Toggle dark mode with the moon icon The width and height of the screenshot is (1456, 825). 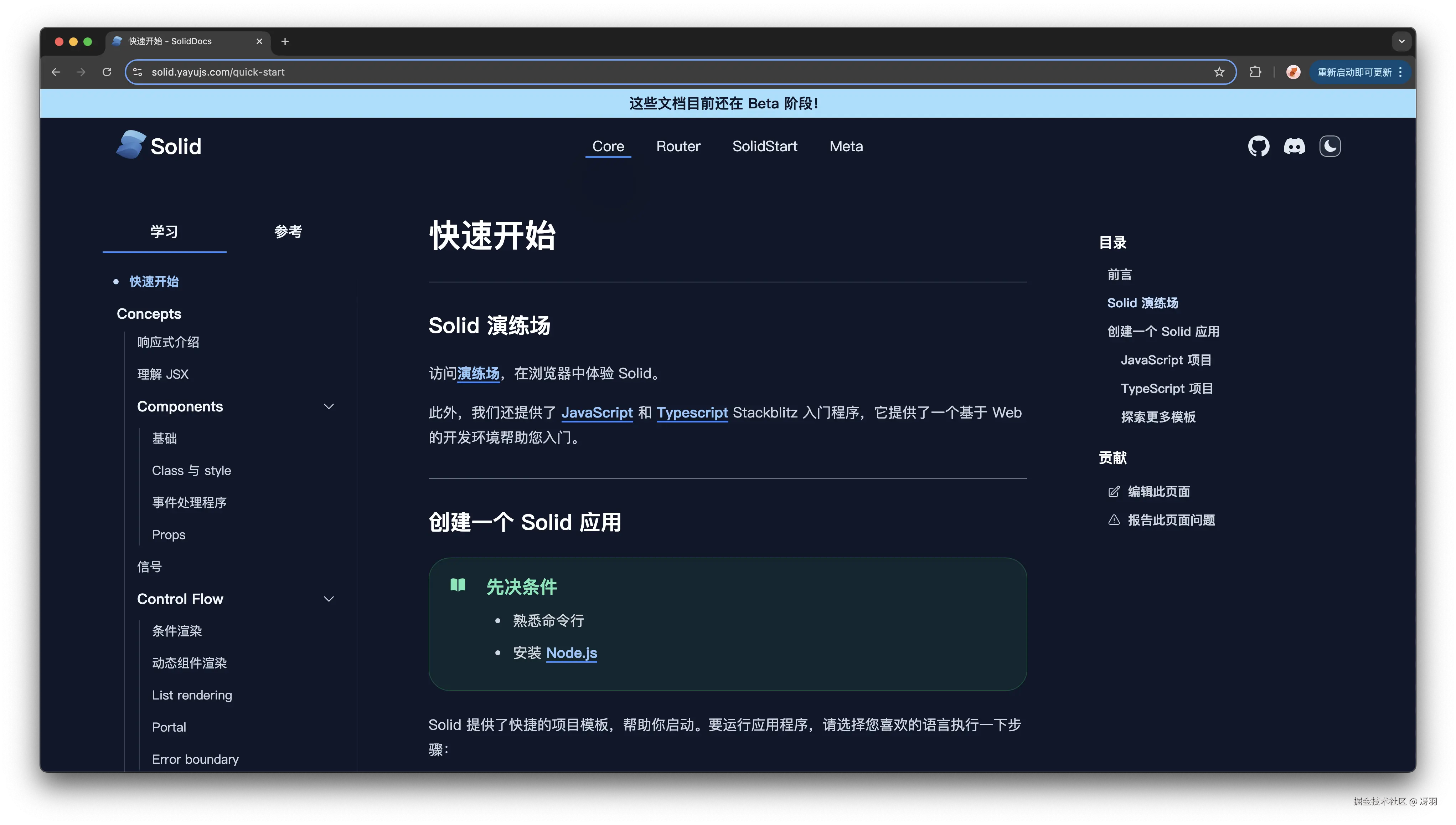tap(1330, 145)
